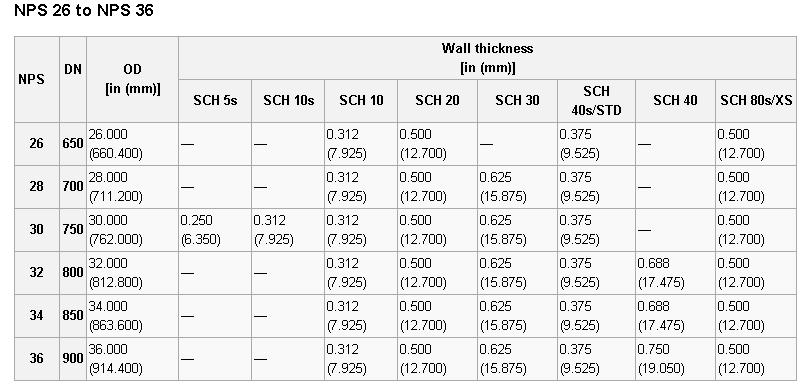Viewport: 807px width, 390px height.
Task: Select the NPS 26 row label
Action: (37, 144)
